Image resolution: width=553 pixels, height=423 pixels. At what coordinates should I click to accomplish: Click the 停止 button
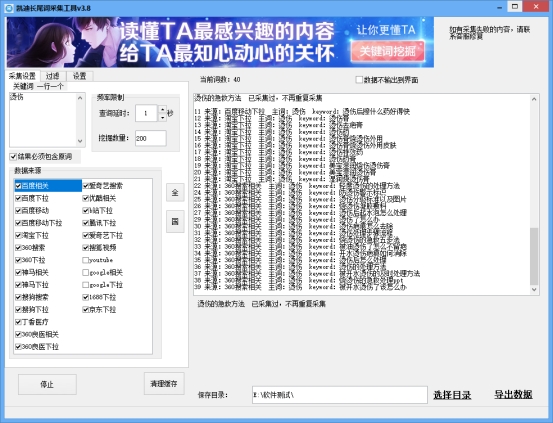[47, 384]
